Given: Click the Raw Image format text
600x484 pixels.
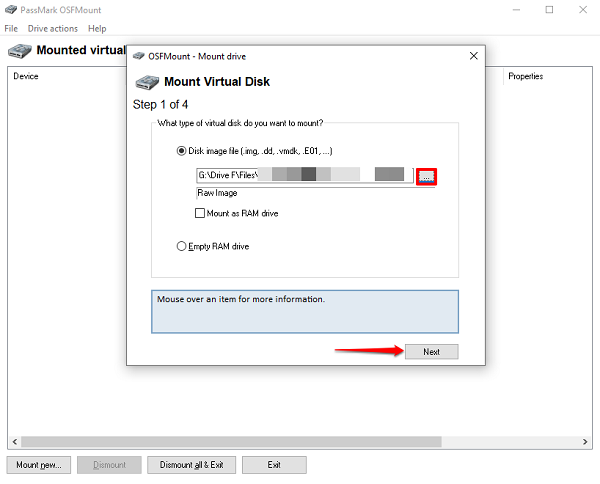Looking at the screenshot, I should click(217, 193).
